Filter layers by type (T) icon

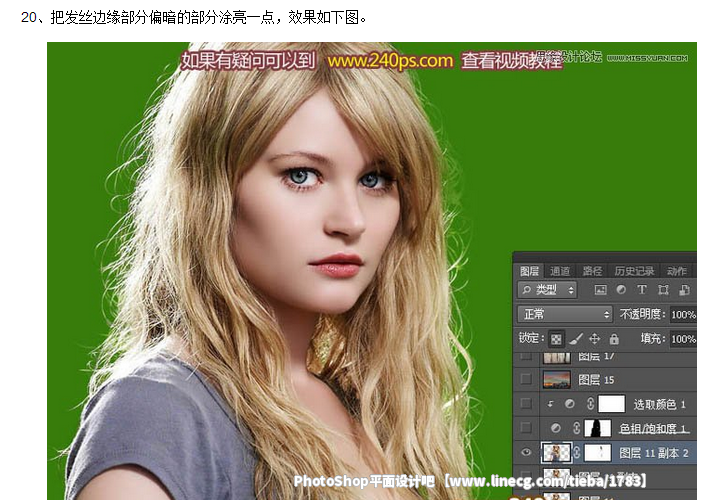642,290
